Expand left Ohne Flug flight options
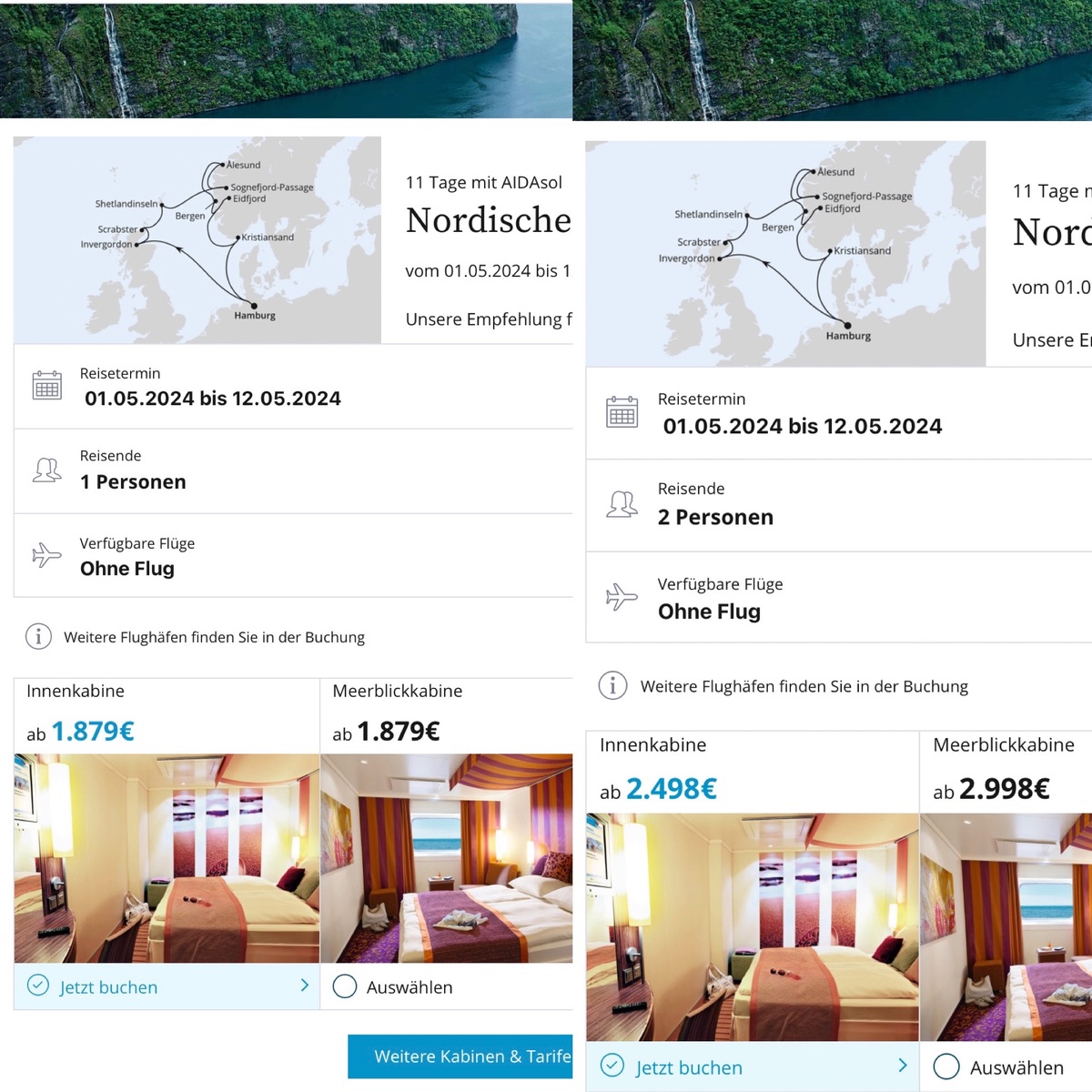1092x1092 pixels. (x=293, y=555)
